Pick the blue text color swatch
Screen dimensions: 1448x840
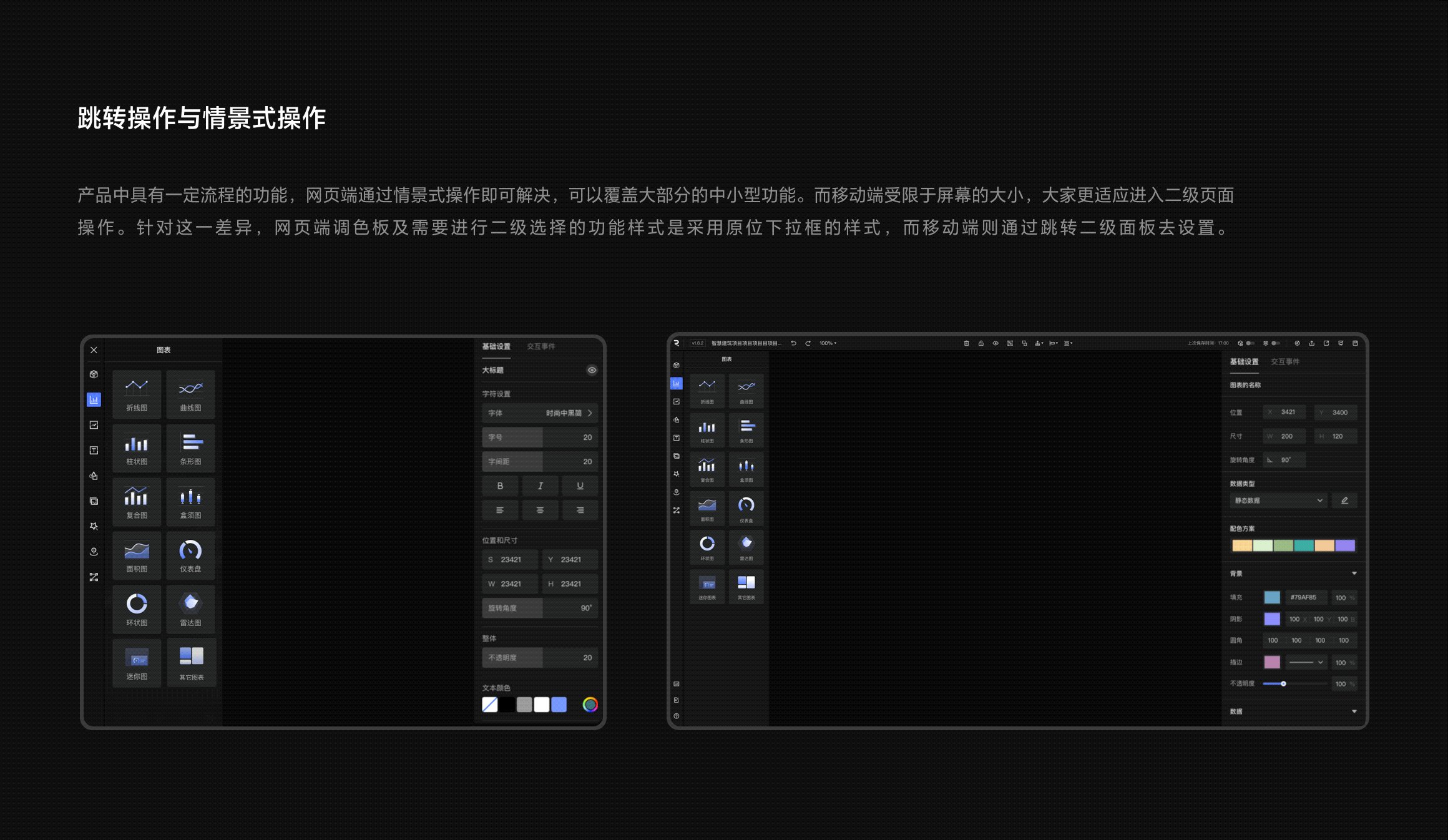(559, 705)
